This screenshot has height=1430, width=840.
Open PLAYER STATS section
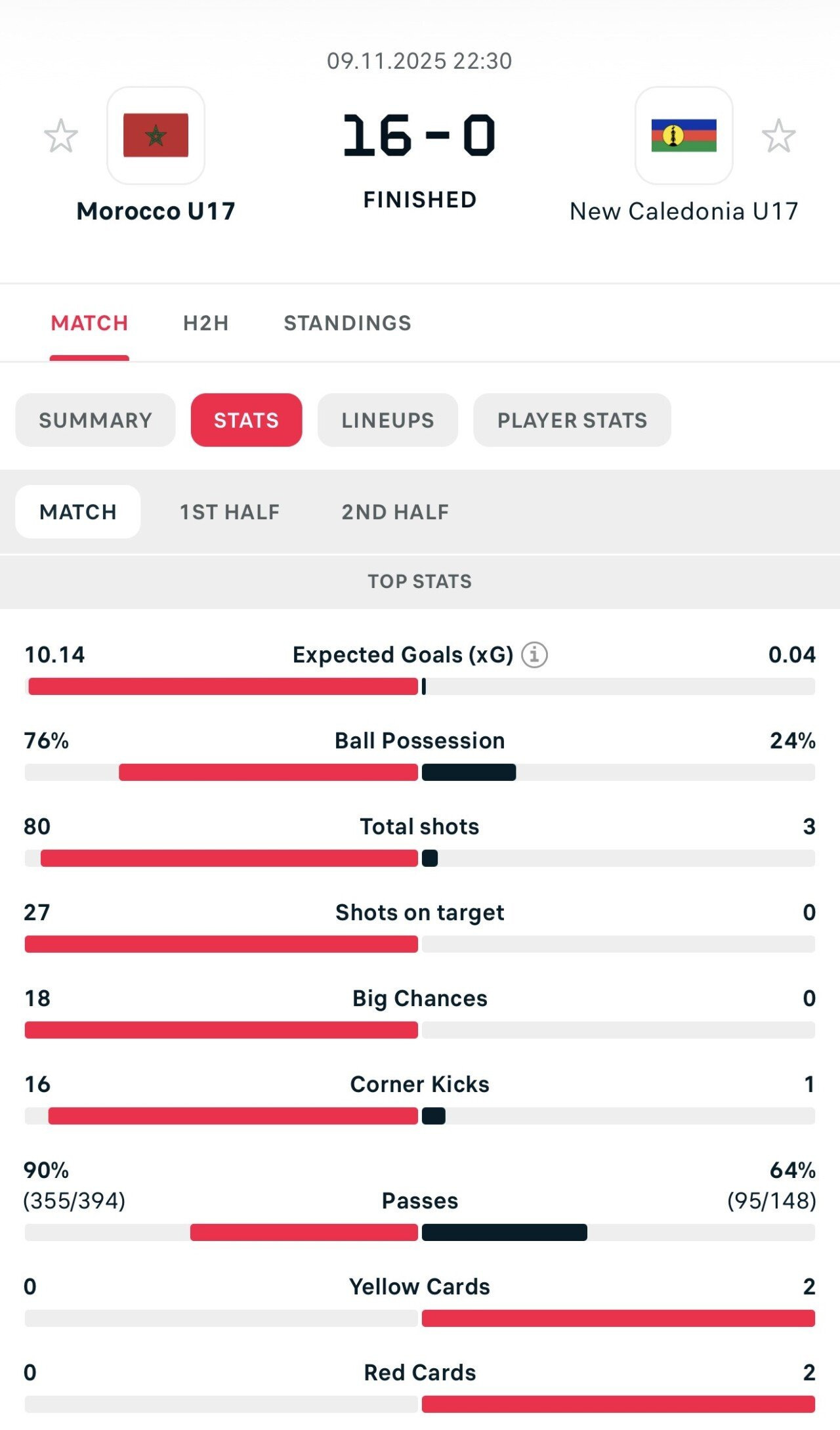(x=572, y=420)
